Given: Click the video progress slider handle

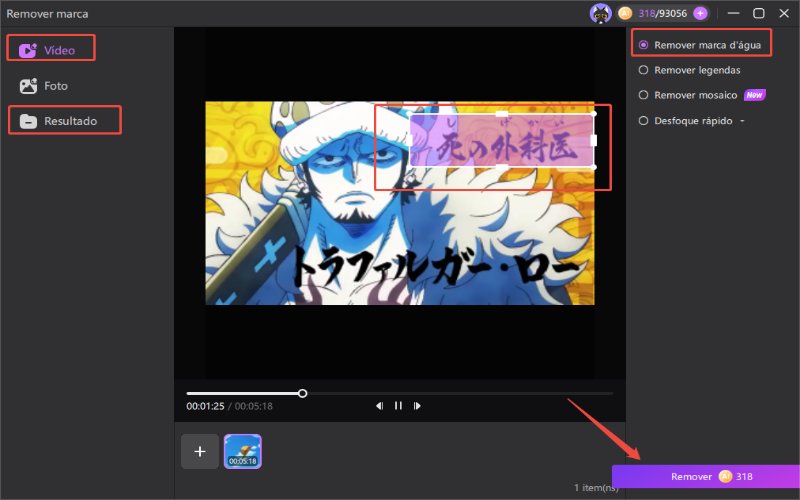Looking at the screenshot, I should click(303, 393).
